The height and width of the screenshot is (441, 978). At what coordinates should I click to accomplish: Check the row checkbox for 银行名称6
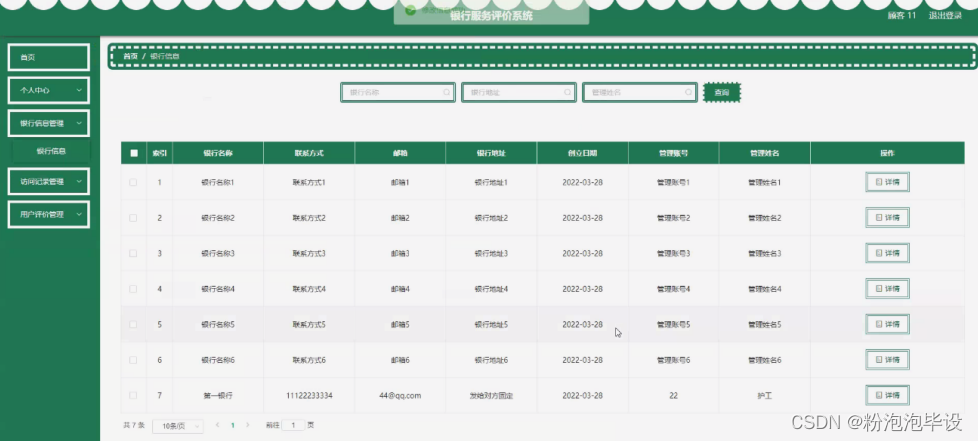[x=133, y=360]
